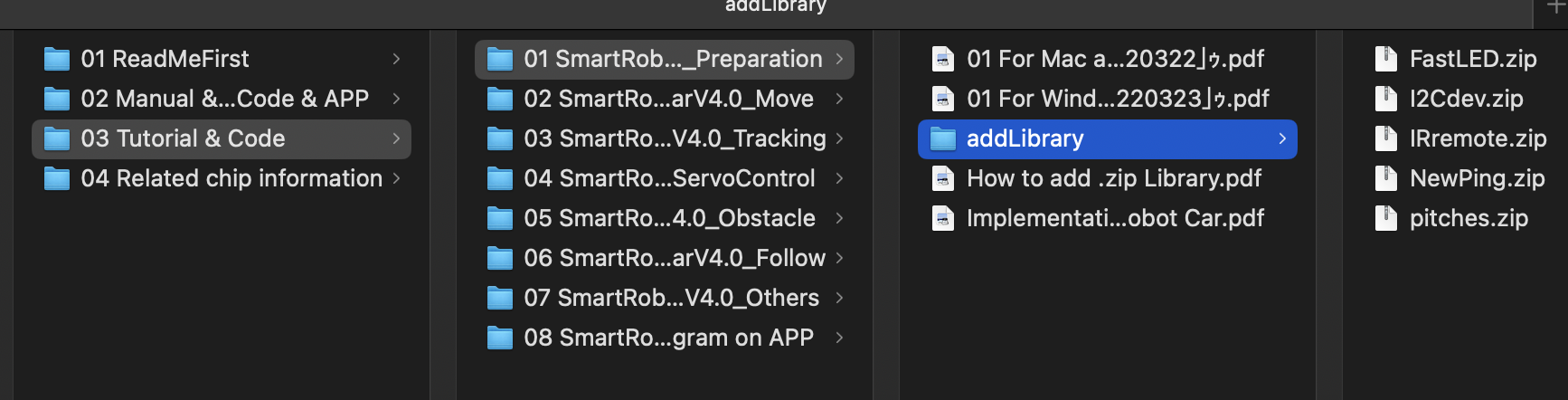
Task: Expand the '04 Related chip information' chevron
Action: coord(396,178)
